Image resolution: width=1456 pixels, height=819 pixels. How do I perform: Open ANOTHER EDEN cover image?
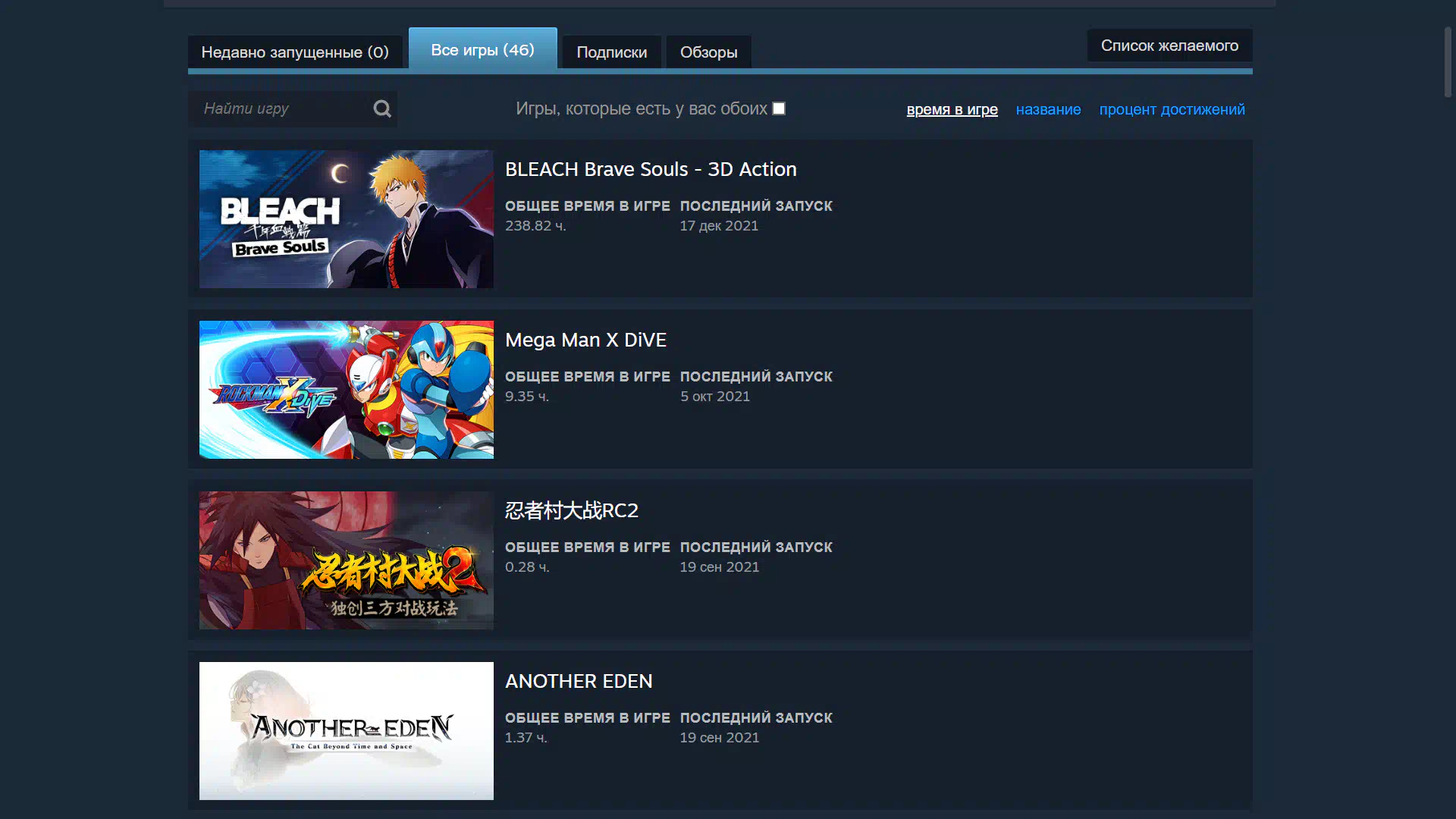tap(347, 731)
